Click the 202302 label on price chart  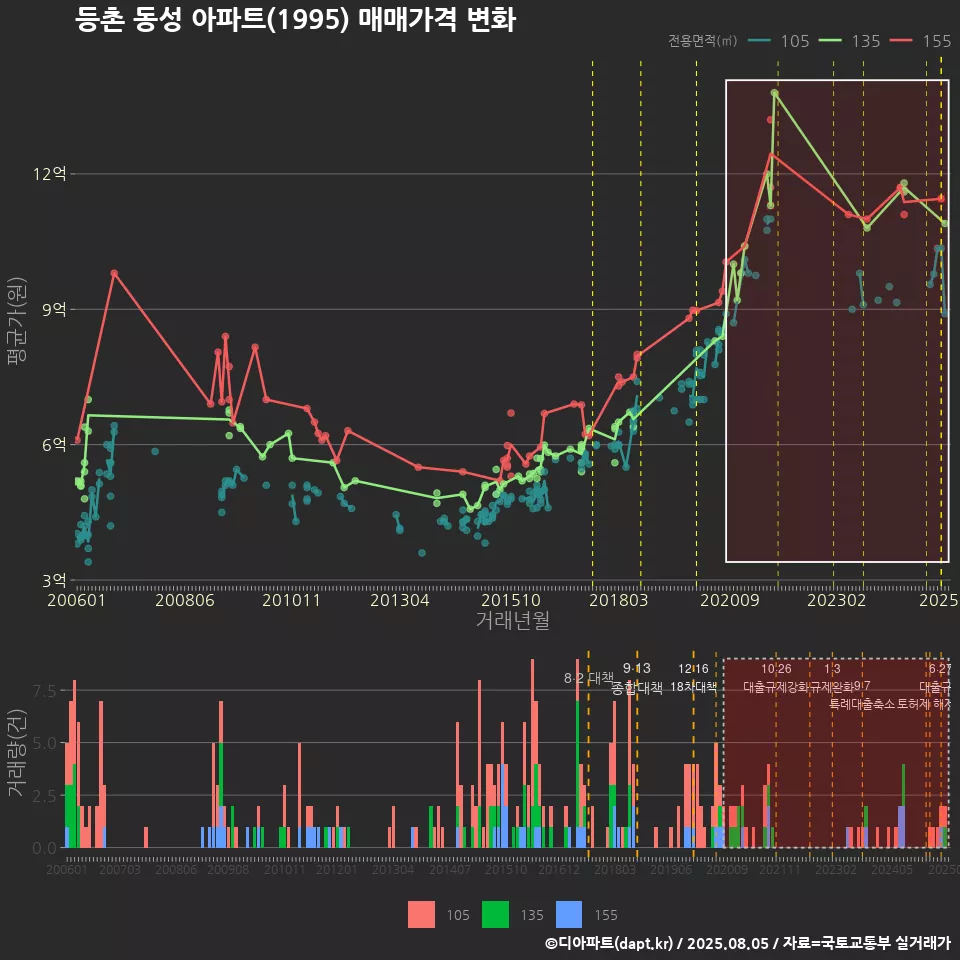[836, 600]
